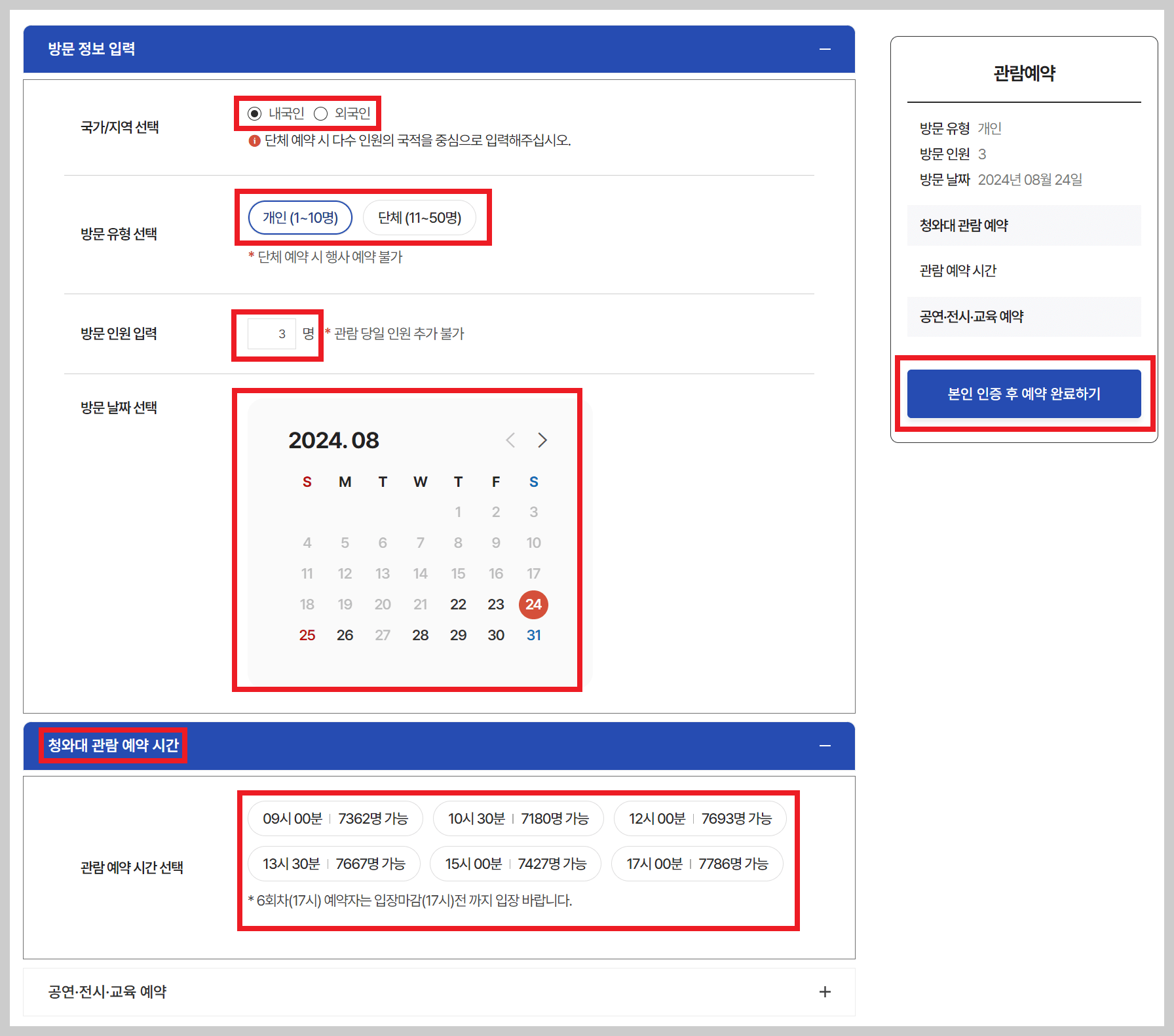Select 개인 (1~10명) visit type
Image resolution: width=1174 pixels, height=1036 pixels.
(299, 218)
